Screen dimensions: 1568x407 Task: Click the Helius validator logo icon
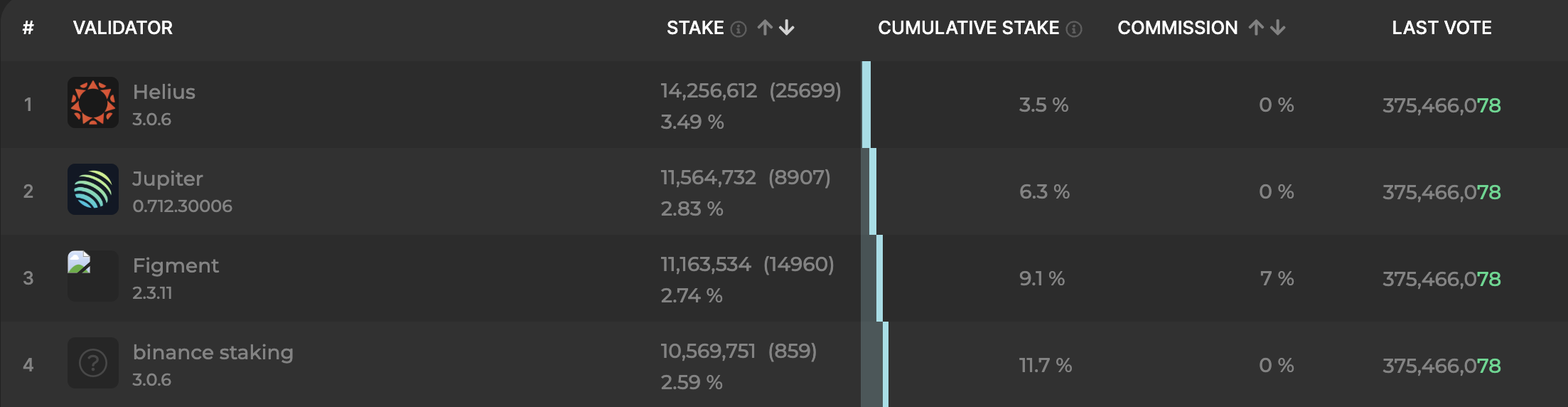click(92, 103)
